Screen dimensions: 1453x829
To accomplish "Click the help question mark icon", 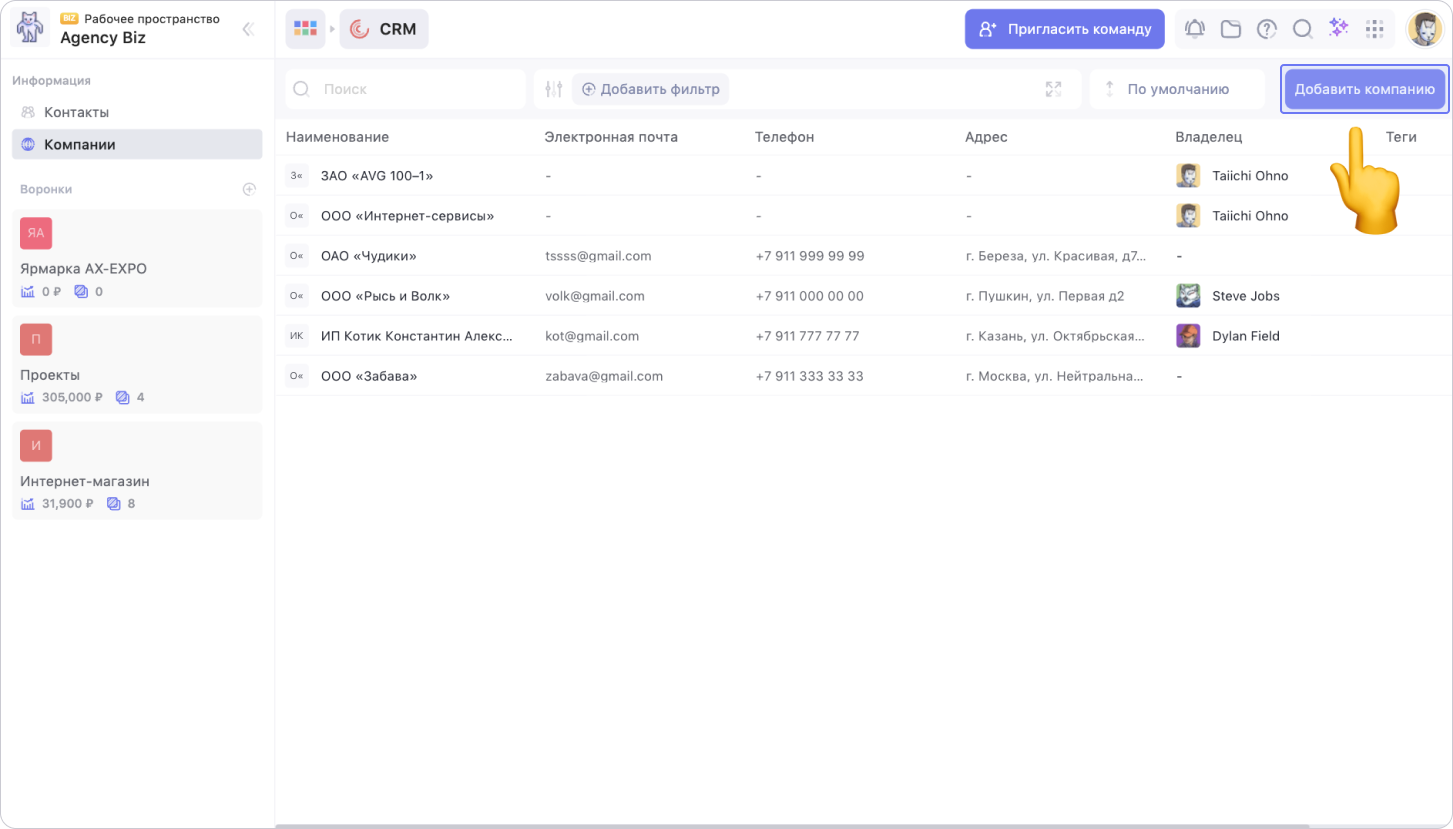I will pyautogui.click(x=1266, y=29).
